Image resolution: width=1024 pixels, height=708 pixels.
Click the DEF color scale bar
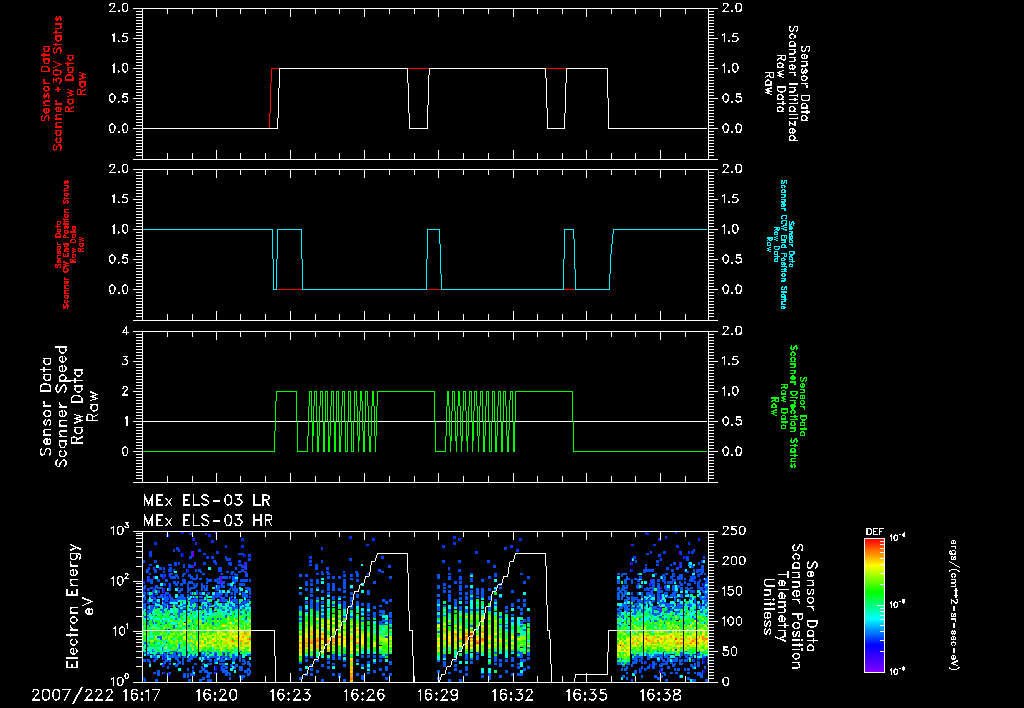tap(874, 604)
